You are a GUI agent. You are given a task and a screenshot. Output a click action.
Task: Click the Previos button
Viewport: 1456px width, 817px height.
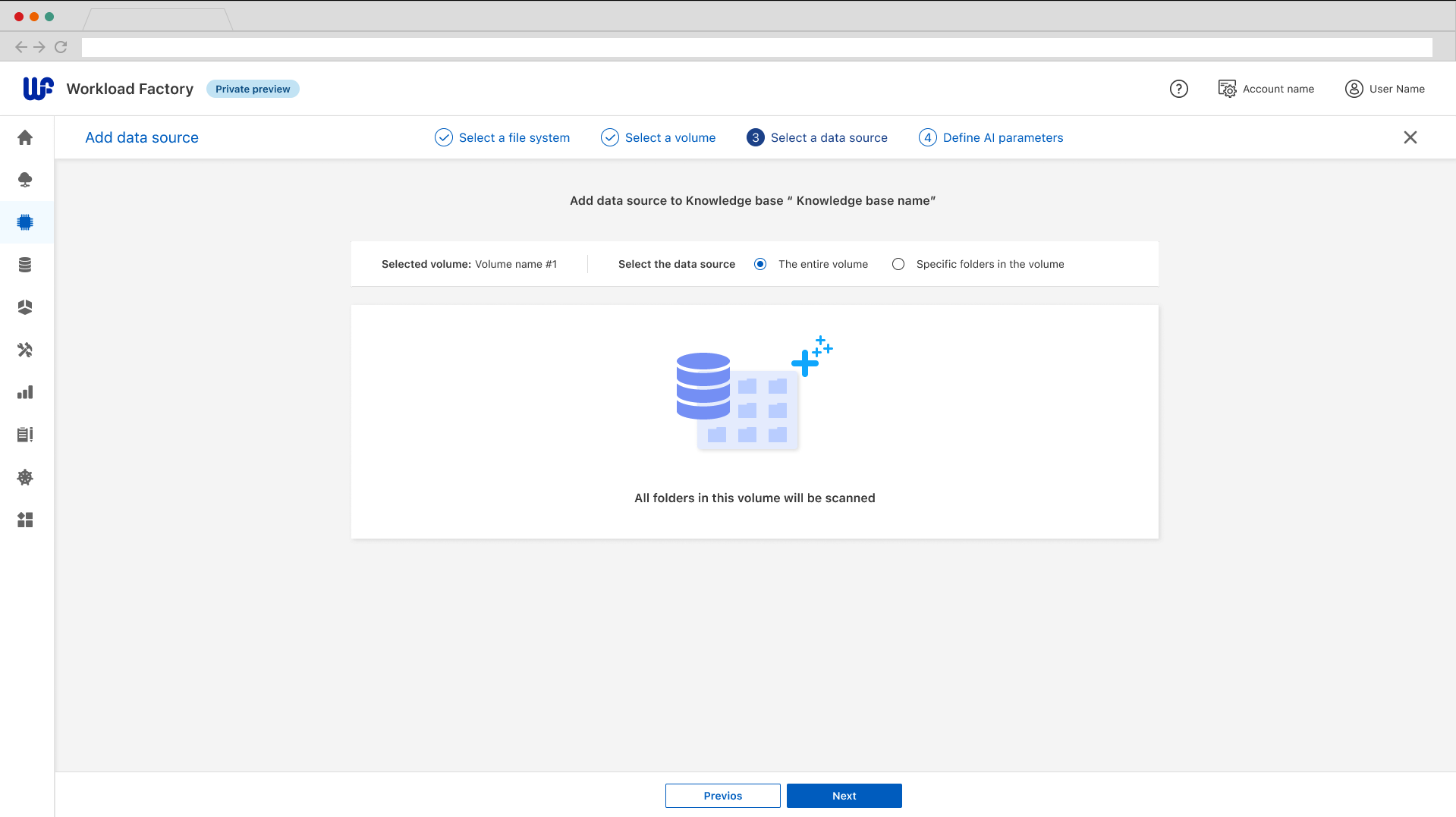point(722,796)
